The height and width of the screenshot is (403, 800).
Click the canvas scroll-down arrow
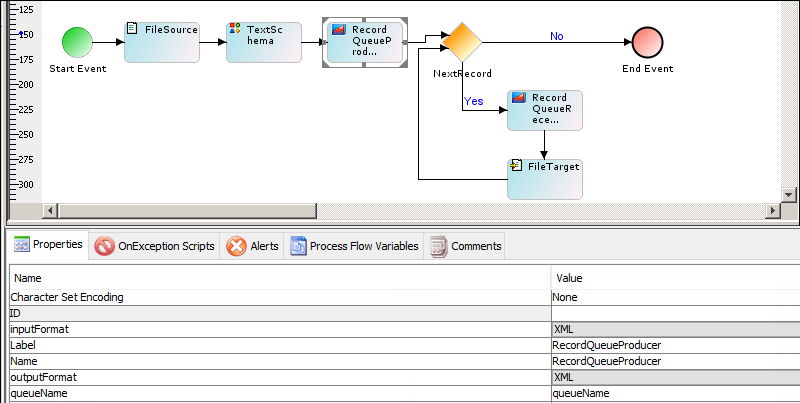[789, 194]
